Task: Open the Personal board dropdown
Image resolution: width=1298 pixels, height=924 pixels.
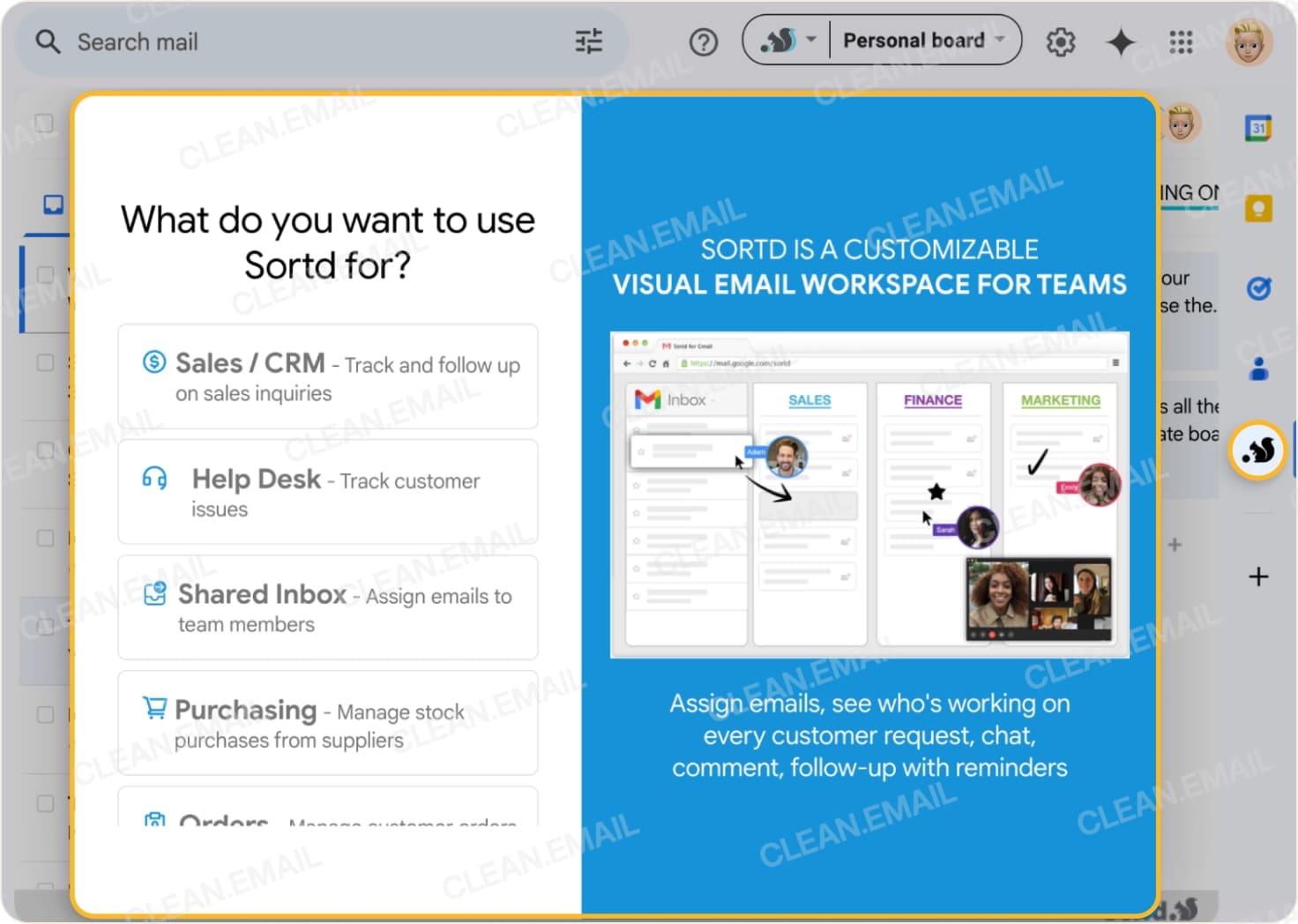Action: (x=920, y=40)
